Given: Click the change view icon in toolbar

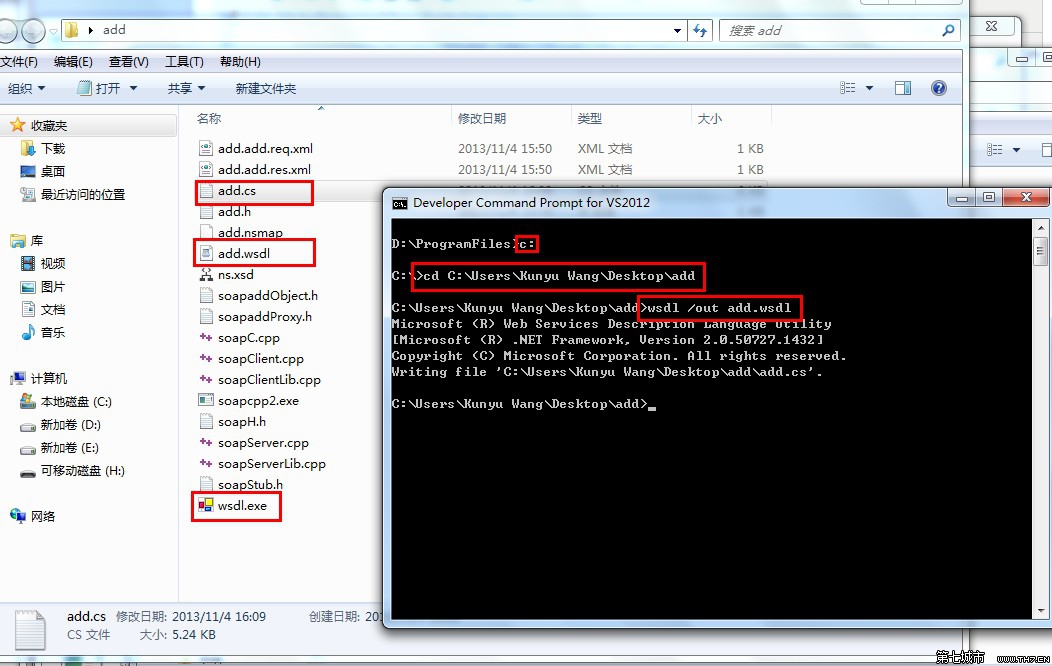Looking at the screenshot, I should (847, 88).
